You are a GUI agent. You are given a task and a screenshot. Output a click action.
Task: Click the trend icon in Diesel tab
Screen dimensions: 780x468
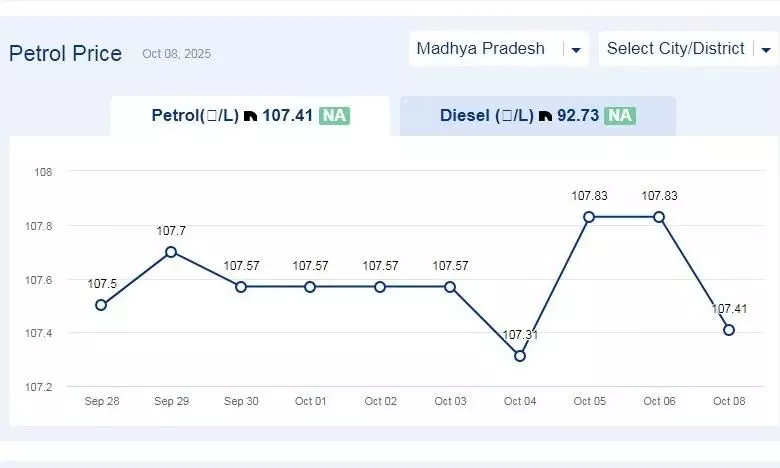(545, 116)
